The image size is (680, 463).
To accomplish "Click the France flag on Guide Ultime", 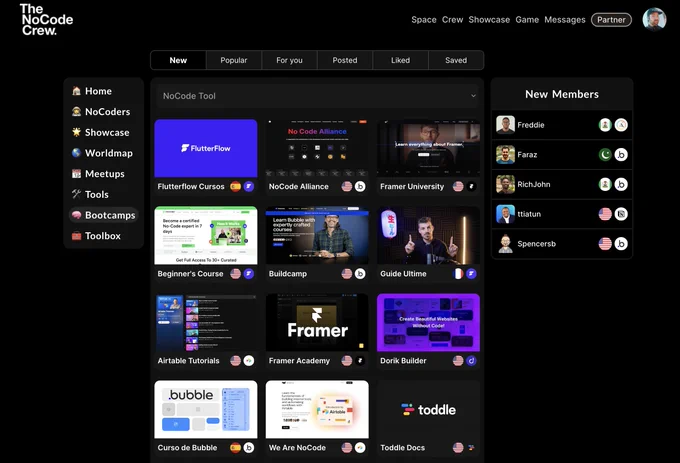I will [x=458, y=274].
